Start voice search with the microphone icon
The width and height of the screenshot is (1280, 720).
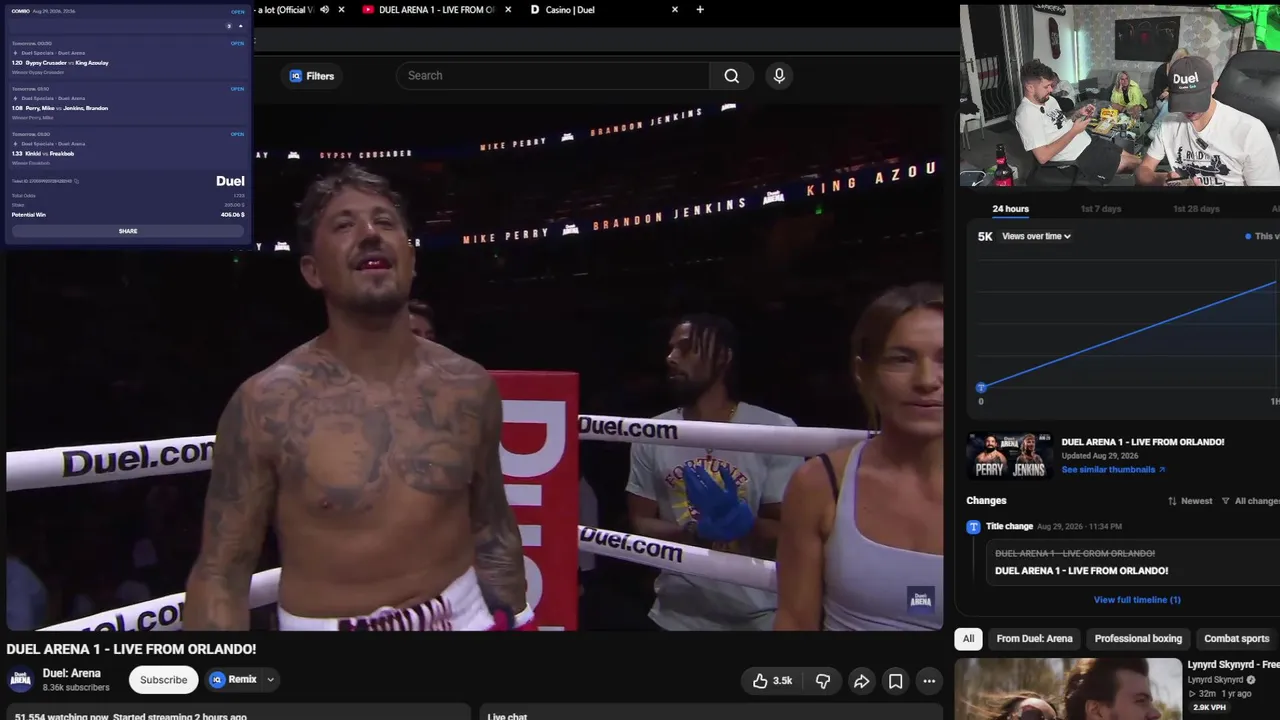(x=779, y=76)
